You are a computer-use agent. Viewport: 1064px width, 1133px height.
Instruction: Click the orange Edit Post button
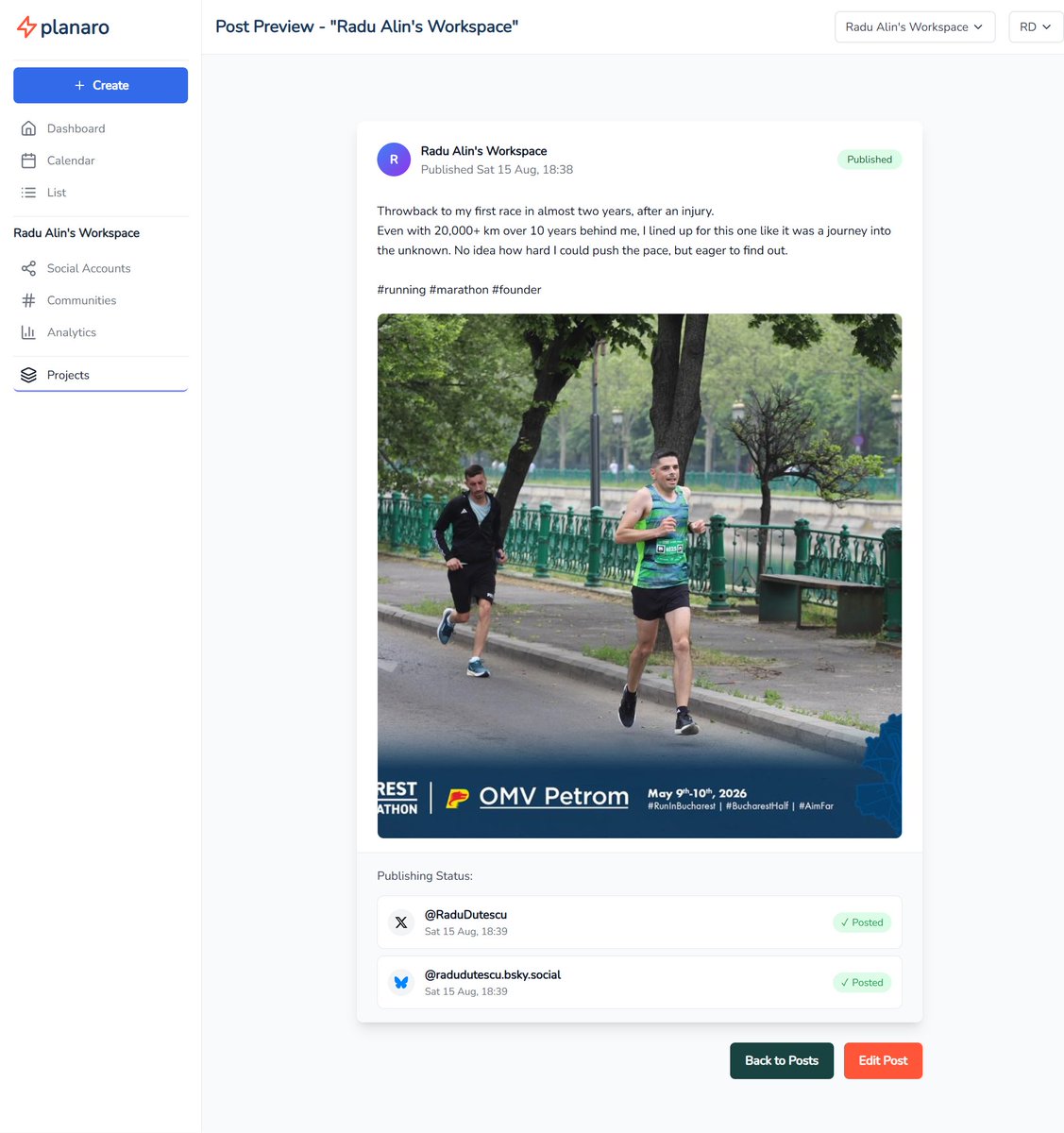[883, 1060]
